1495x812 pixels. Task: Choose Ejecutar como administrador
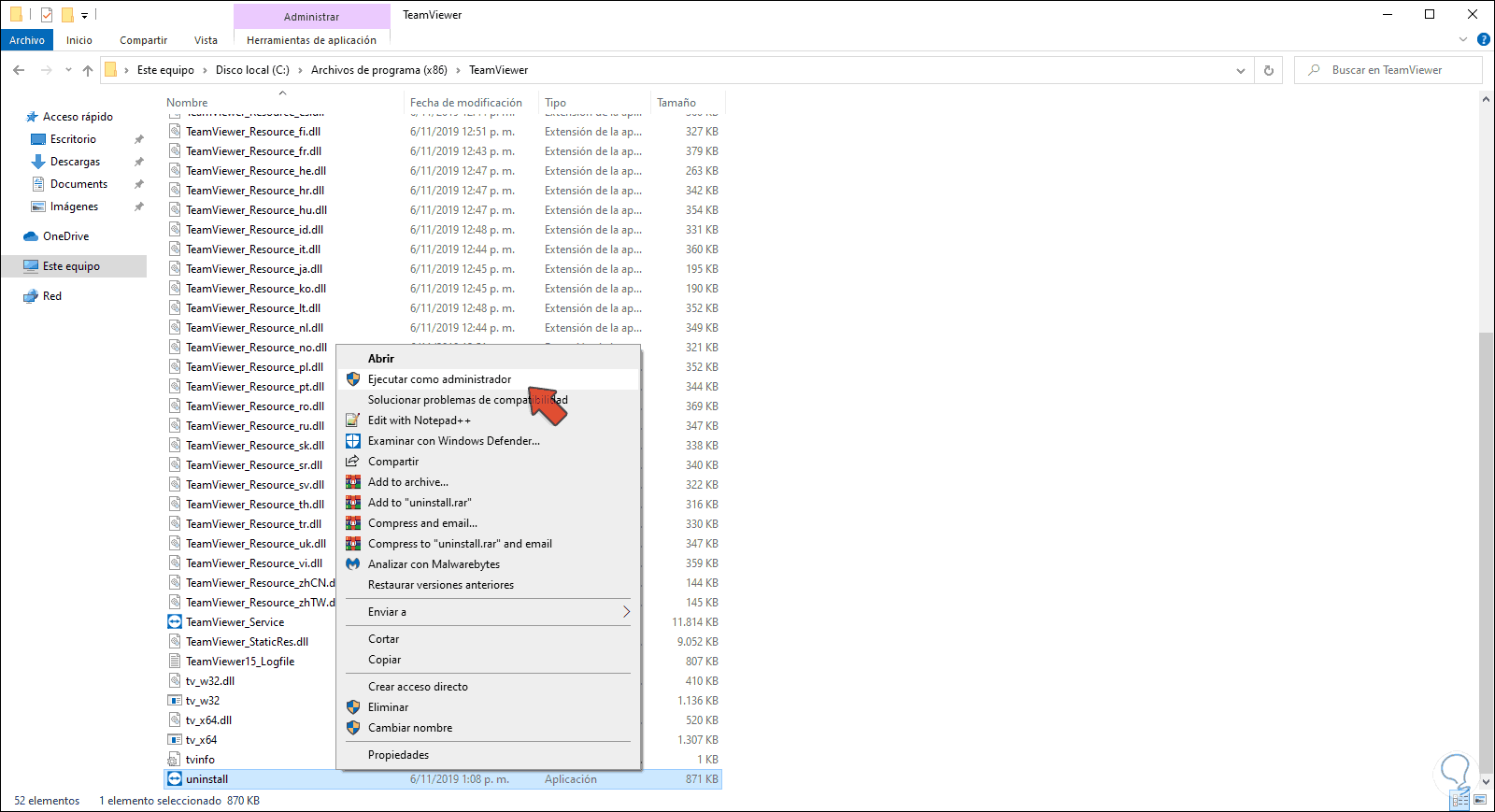(x=488, y=379)
